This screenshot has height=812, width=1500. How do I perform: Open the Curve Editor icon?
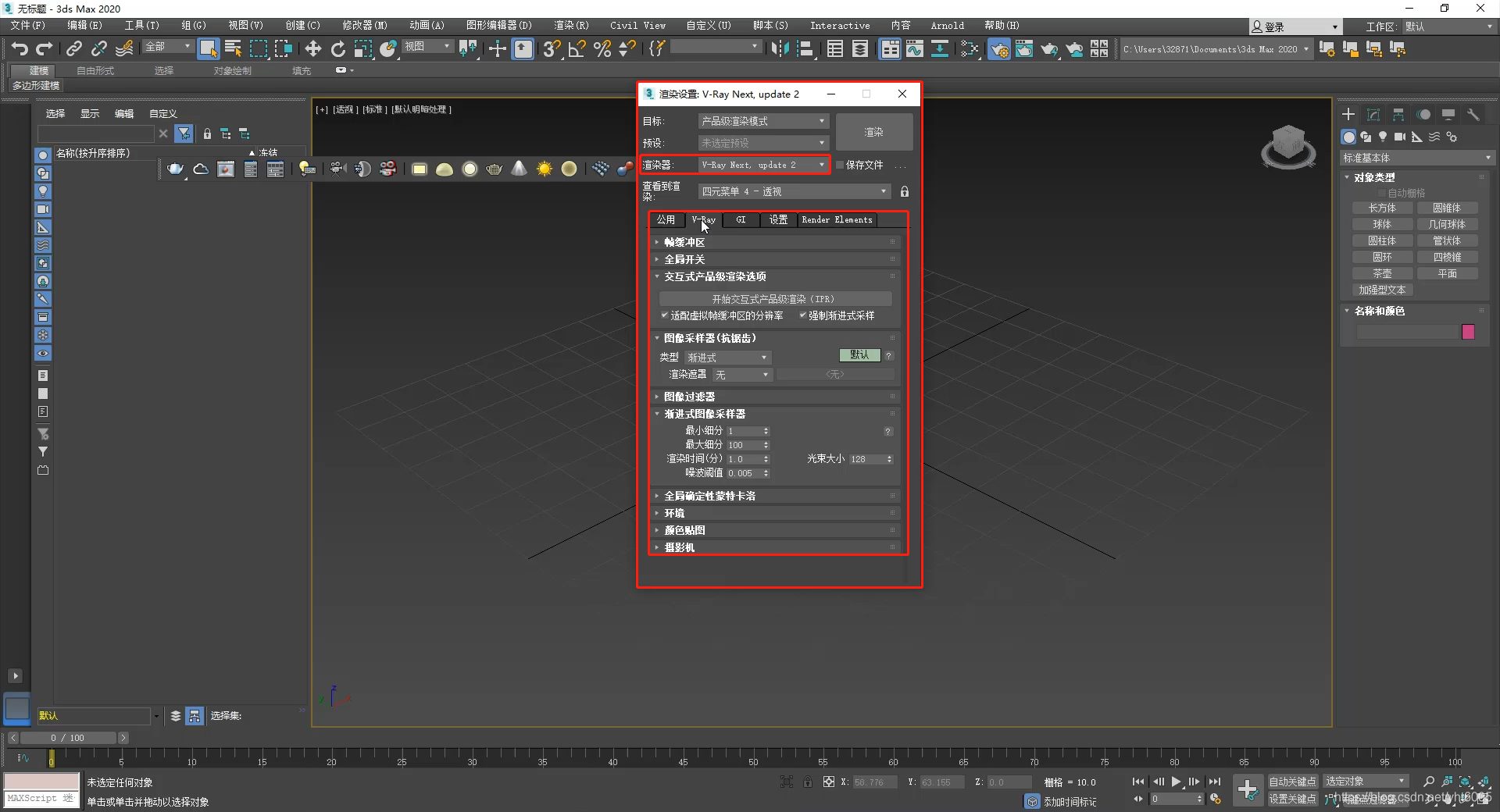coord(914,49)
